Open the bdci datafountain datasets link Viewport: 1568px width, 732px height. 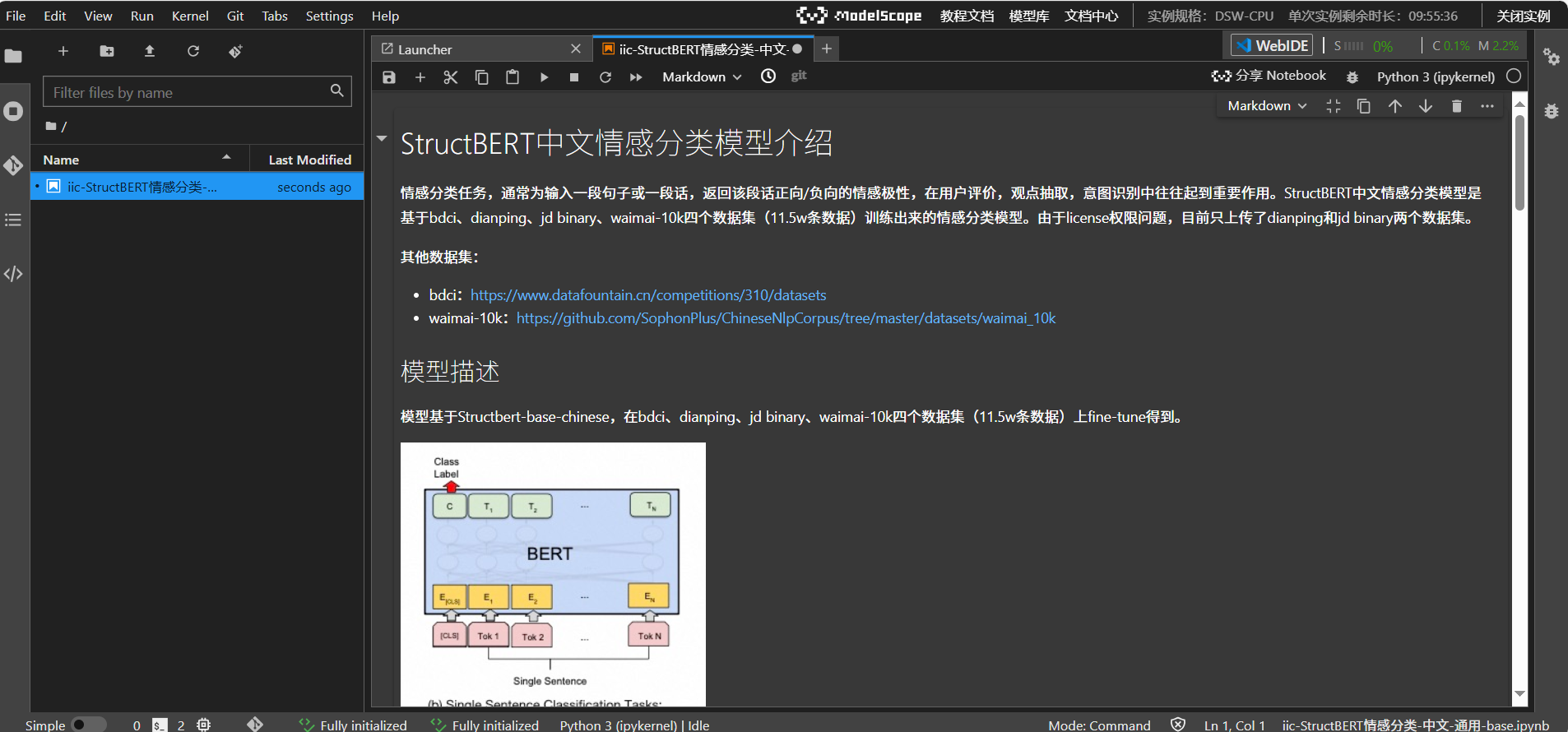pos(648,294)
